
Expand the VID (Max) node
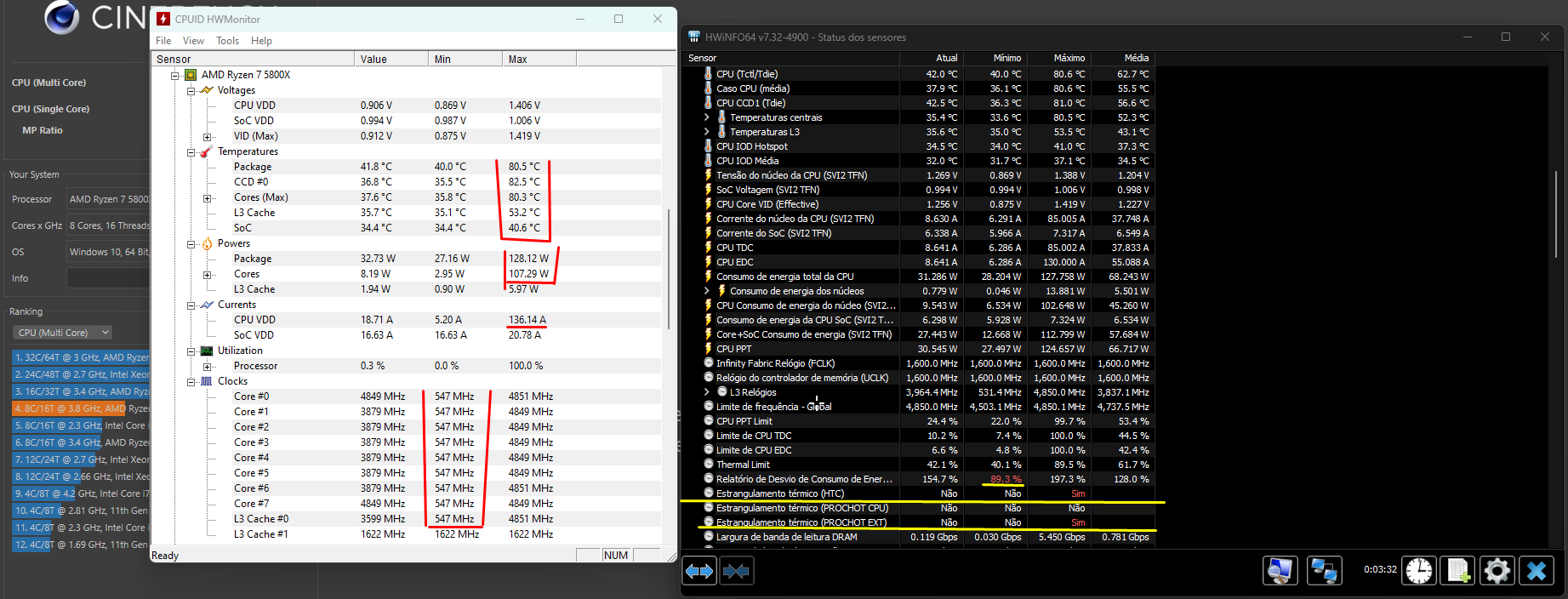click(x=207, y=136)
